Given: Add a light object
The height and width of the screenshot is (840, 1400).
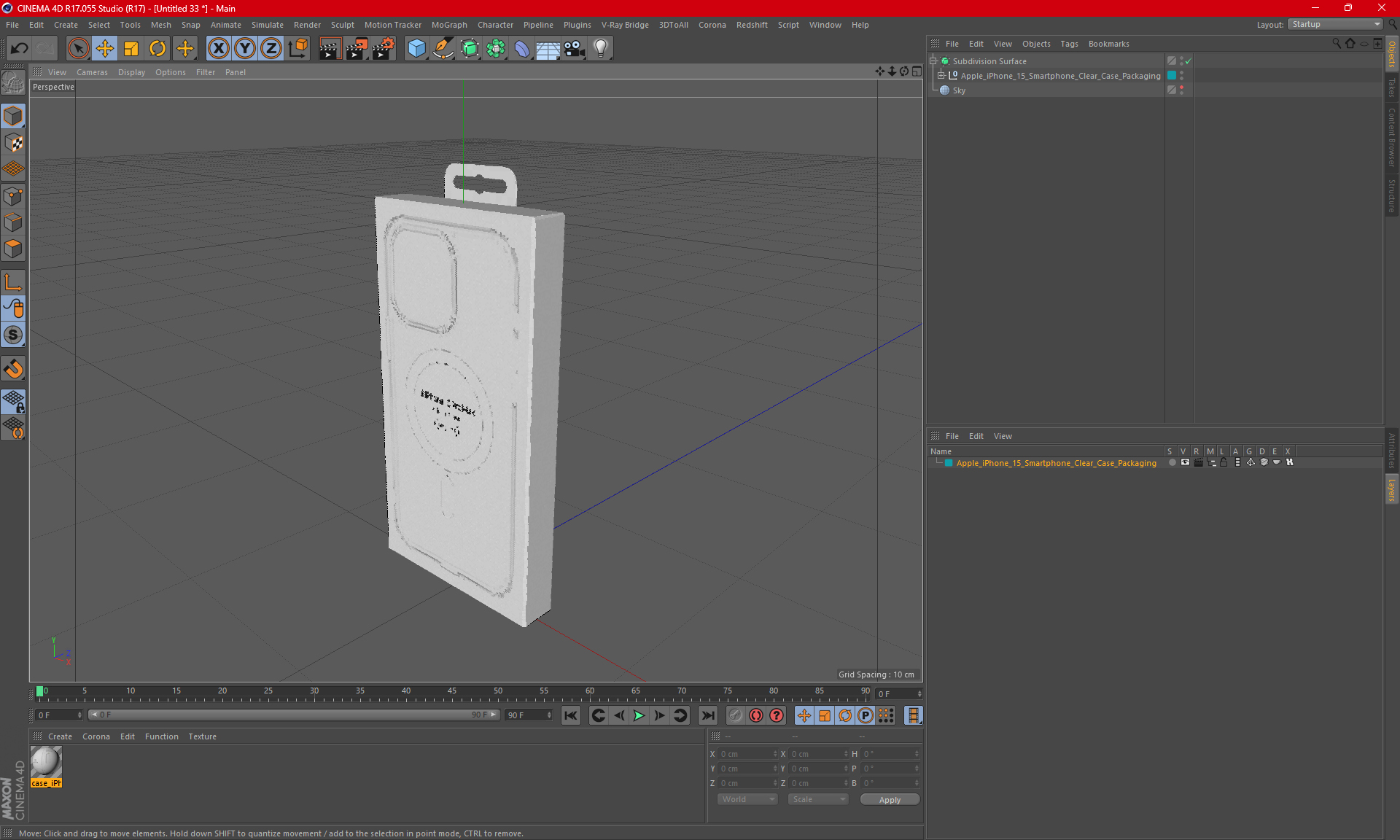Looking at the screenshot, I should [601, 48].
